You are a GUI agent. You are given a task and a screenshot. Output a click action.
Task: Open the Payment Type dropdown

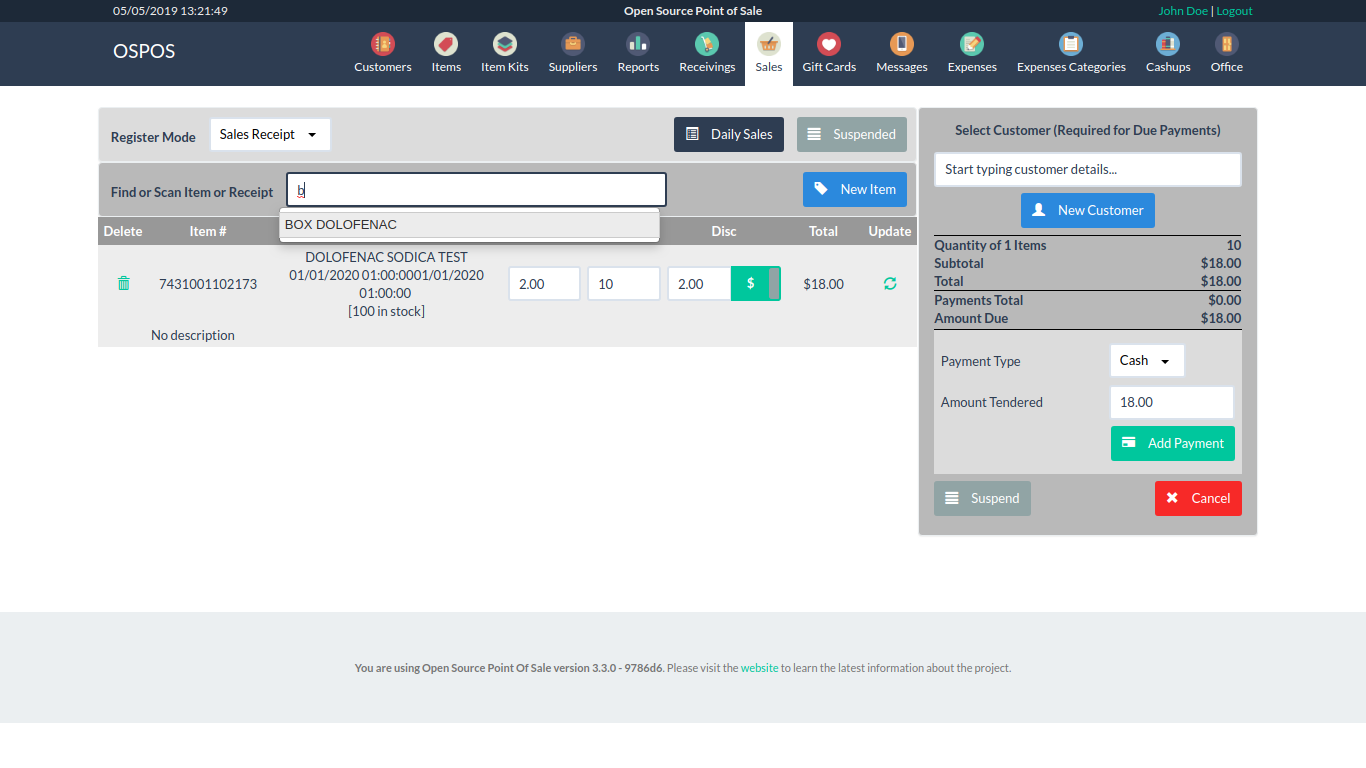pyautogui.click(x=1146, y=360)
